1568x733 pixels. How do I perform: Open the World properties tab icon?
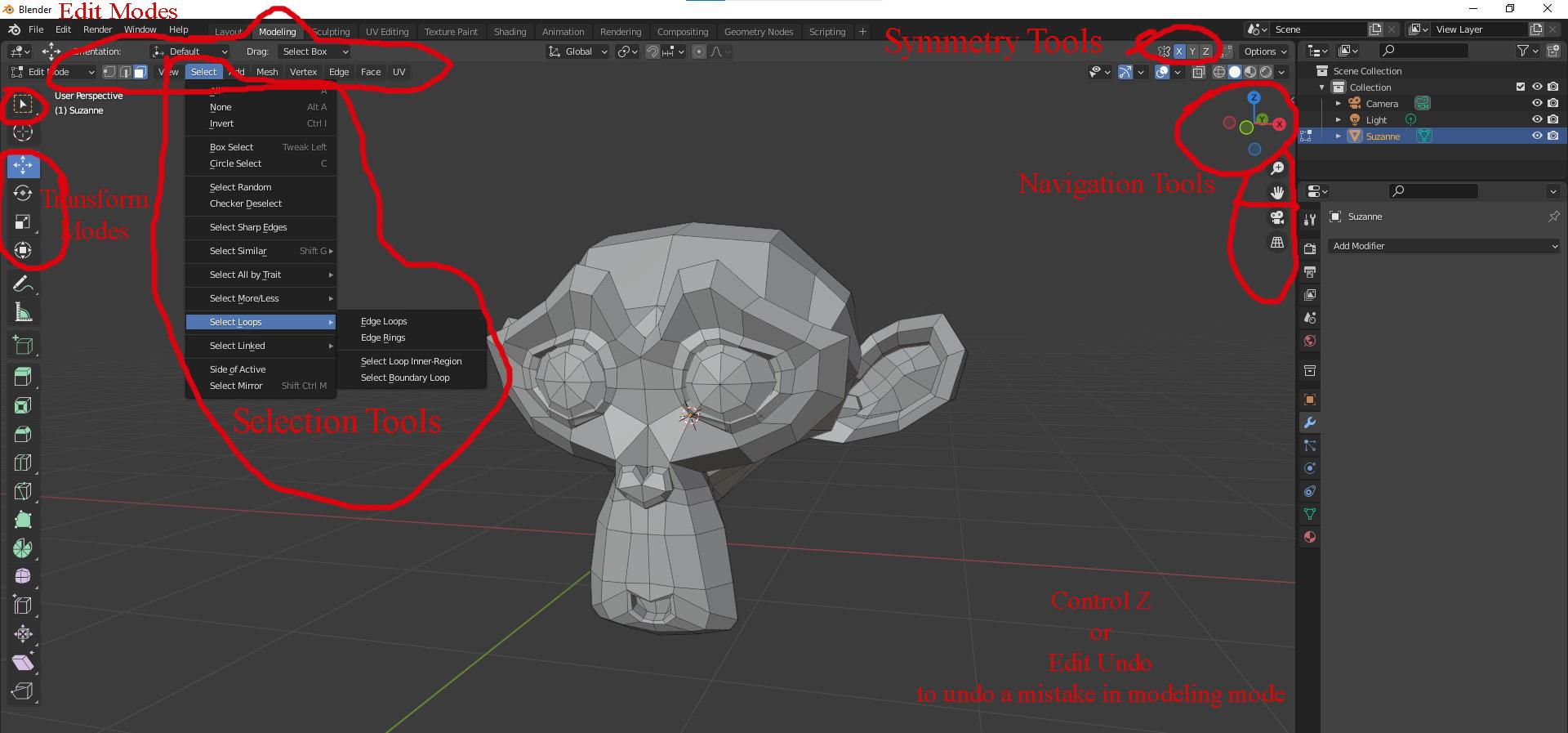coord(1310,341)
